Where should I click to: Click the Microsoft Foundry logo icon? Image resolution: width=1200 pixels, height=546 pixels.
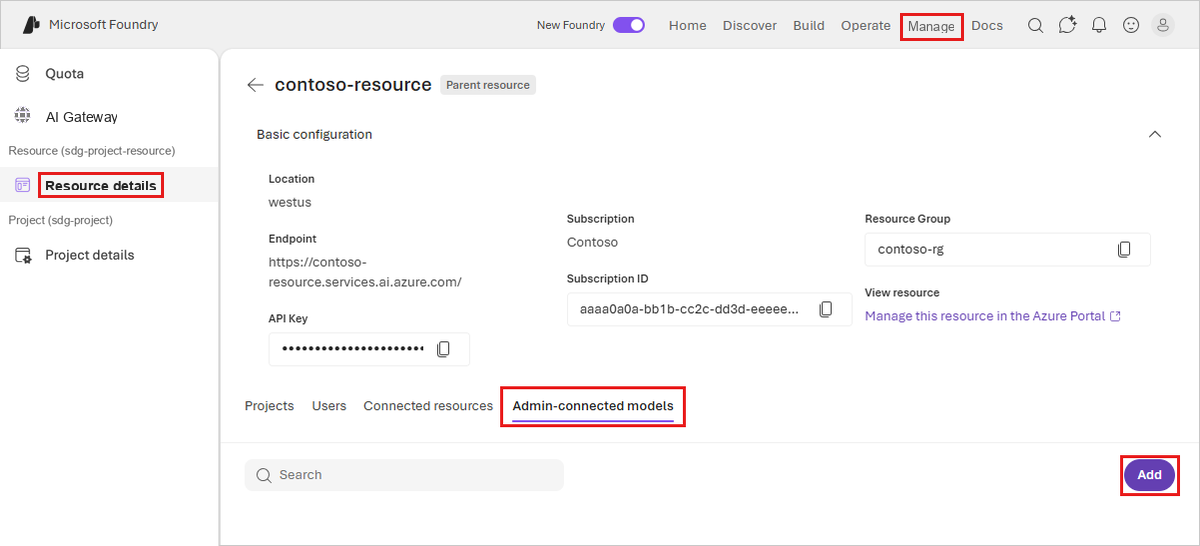pos(31,25)
